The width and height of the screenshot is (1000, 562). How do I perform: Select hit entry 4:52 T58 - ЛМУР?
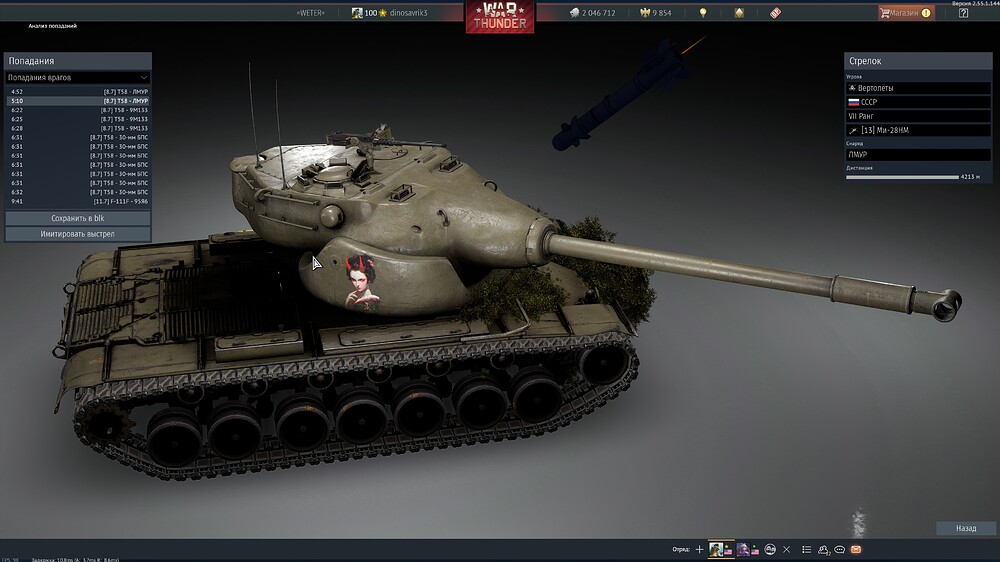pos(78,92)
